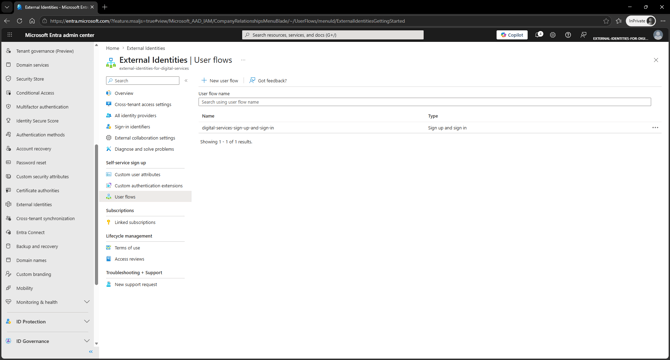Open the portal hamburger menu
Viewport: 670px width, 360px height.
(x=10, y=35)
